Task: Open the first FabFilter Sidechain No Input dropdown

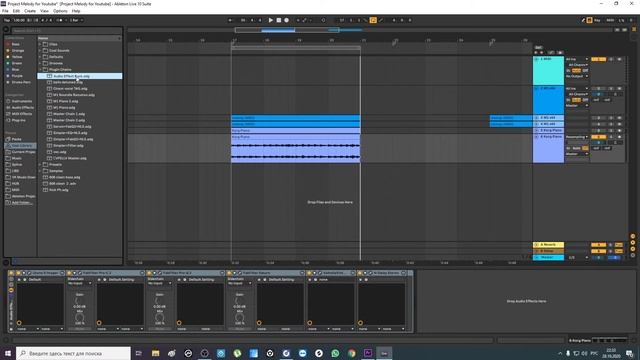Action: click(x=80, y=283)
